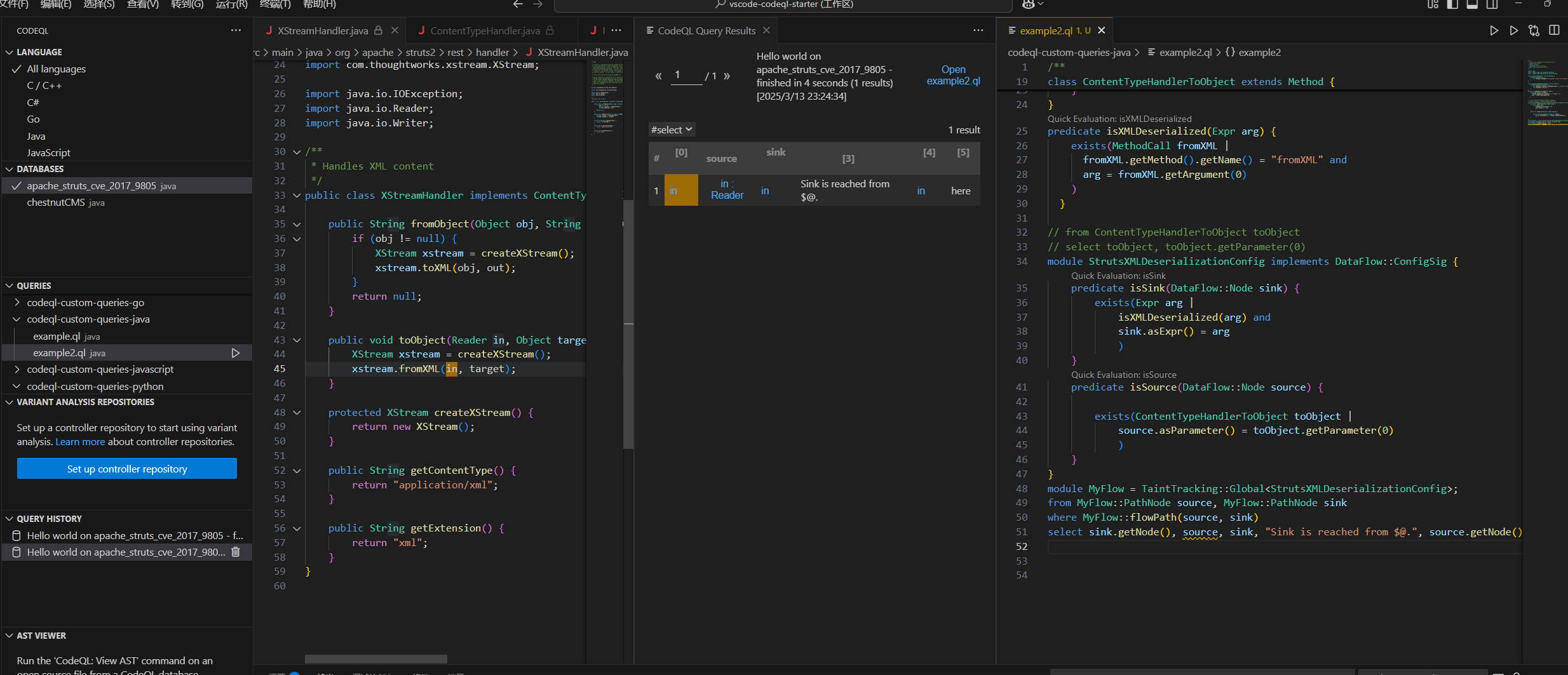The height and width of the screenshot is (675, 1568).
Task: Go to next results page arrow
Action: click(x=727, y=76)
